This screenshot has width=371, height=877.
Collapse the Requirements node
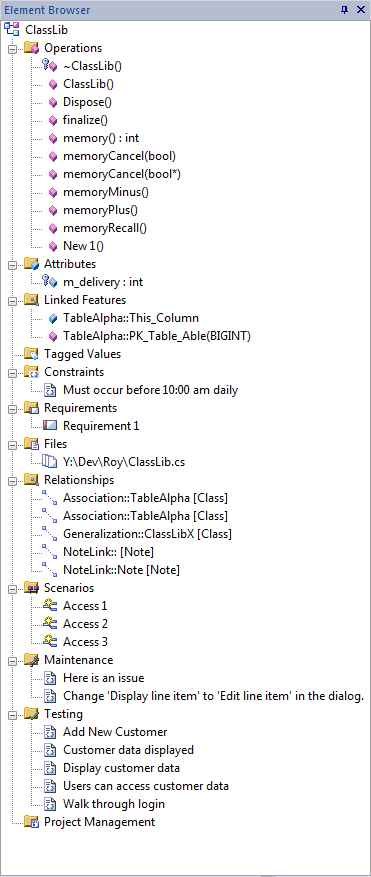point(12,408)
